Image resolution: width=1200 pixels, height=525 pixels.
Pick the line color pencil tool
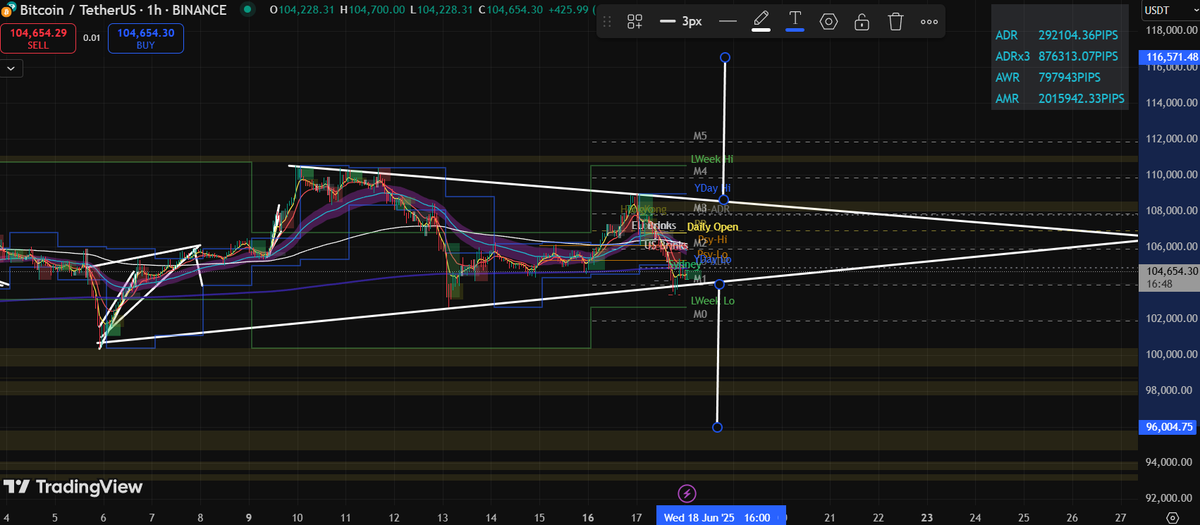[761, 21]
